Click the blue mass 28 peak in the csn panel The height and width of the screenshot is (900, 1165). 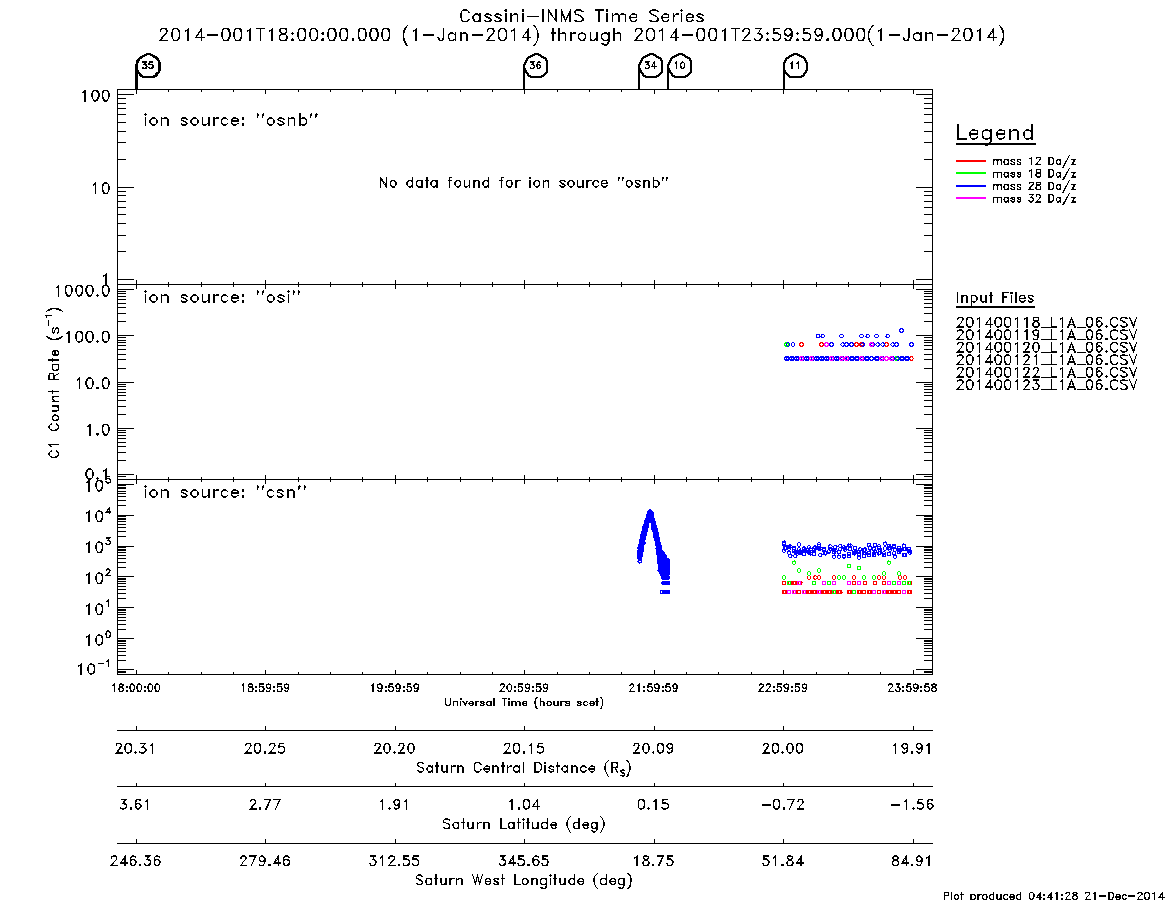[x=650, y=512]
